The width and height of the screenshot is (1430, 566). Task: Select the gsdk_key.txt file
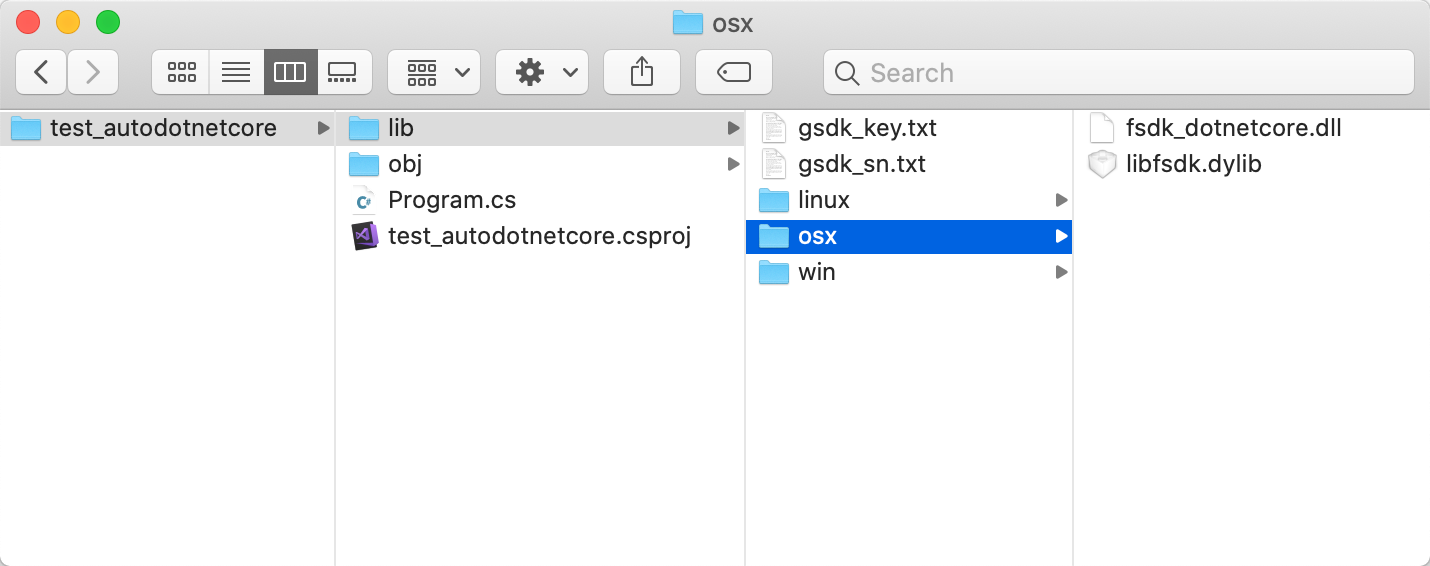tap(867, 128)
